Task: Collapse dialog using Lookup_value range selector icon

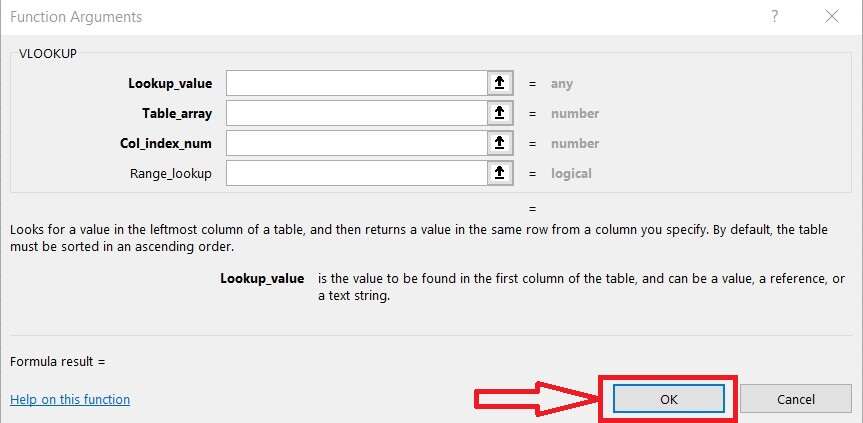Action: 499,84
